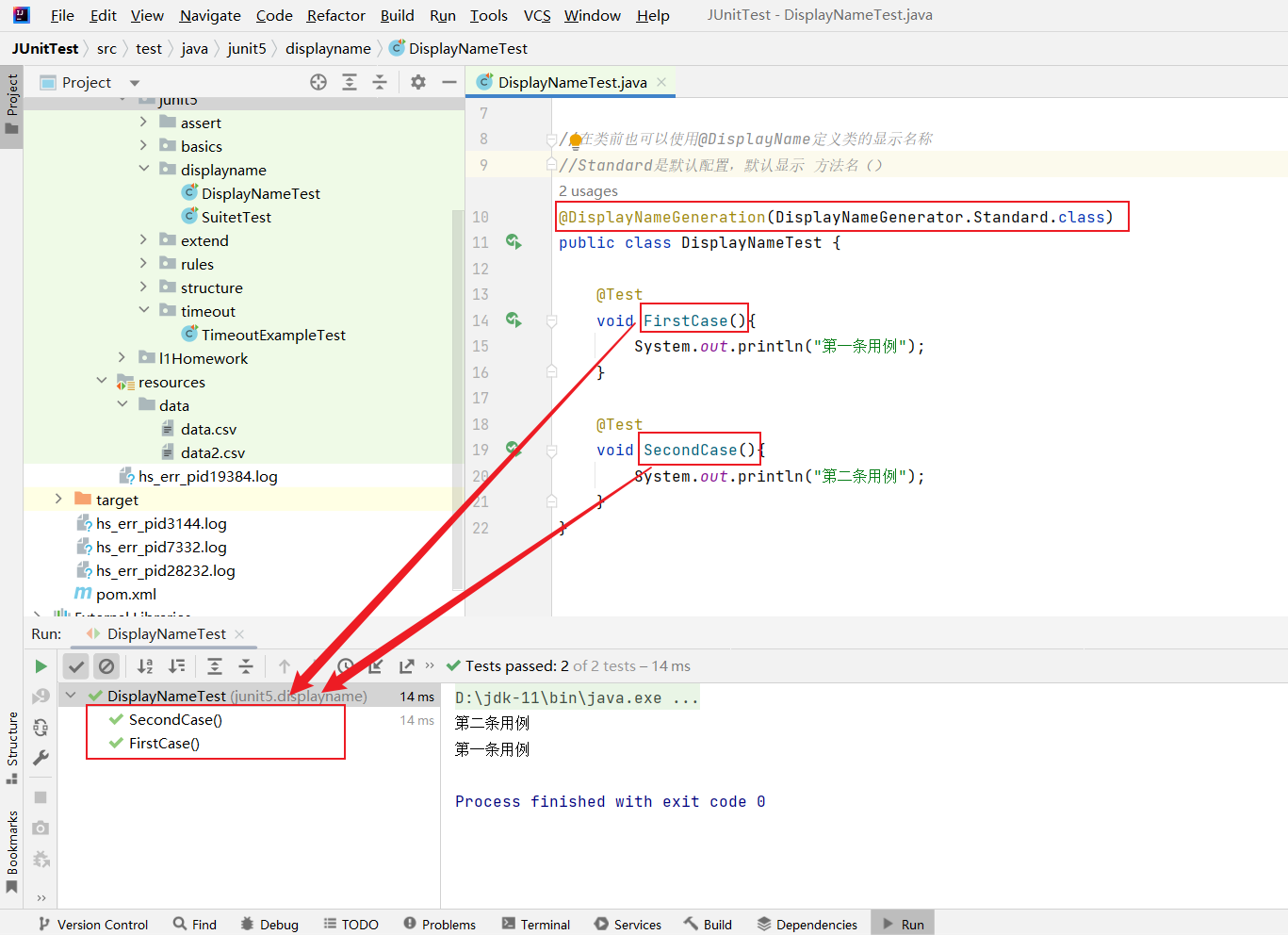Click the Select Opened File crosshair icon
This screenshot has height=935, width=1288.
point(318,83)
